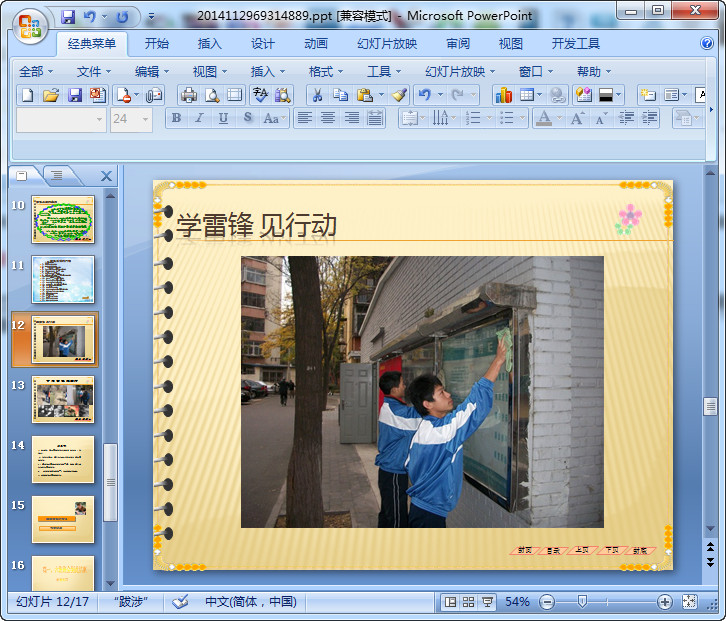Save via the Quick Access toolbar
726x621 pixels.
coord(68,17)
